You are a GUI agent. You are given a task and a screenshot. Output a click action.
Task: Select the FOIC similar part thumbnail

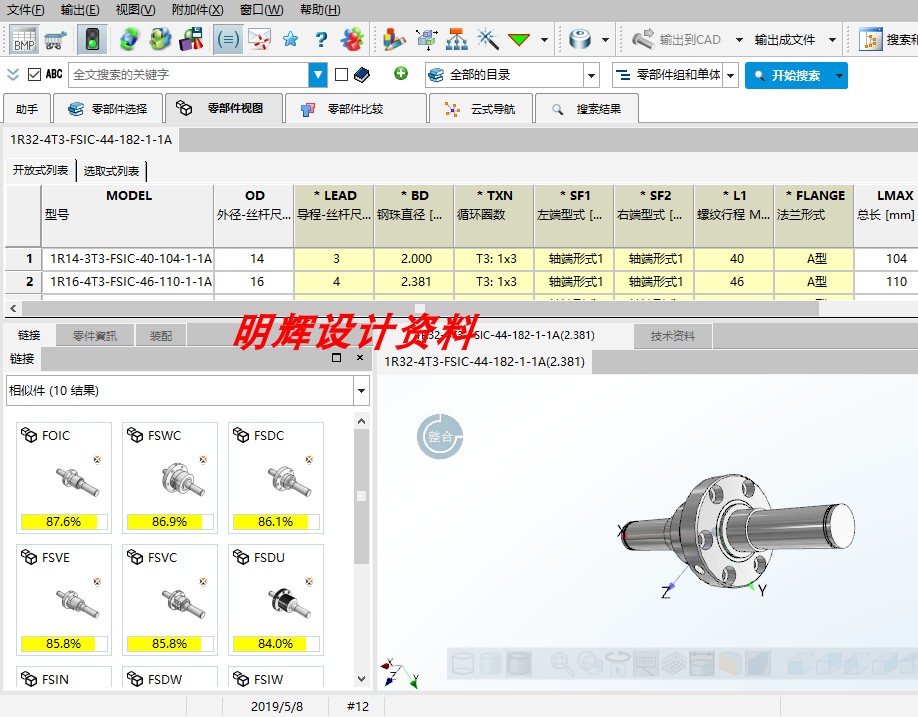[x=64, y=478]
